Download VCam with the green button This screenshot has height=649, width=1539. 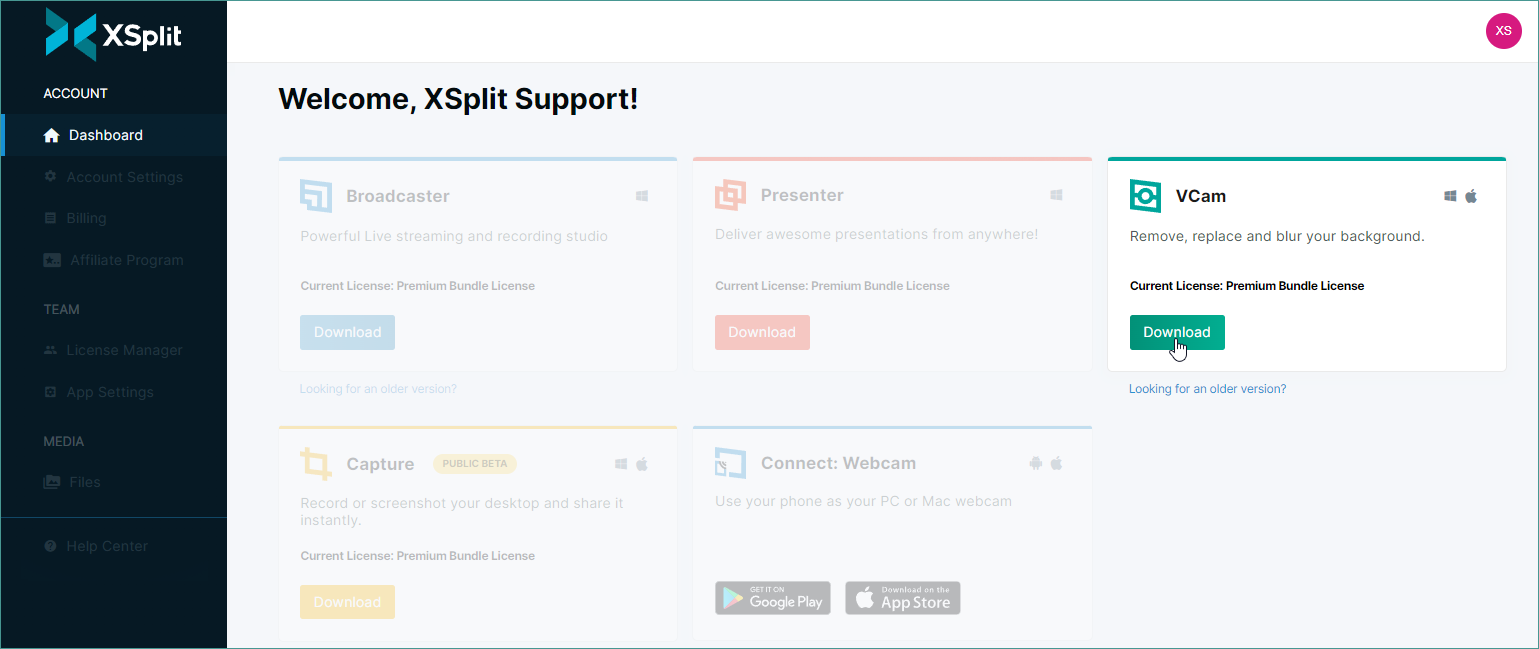click(1177, 332)
